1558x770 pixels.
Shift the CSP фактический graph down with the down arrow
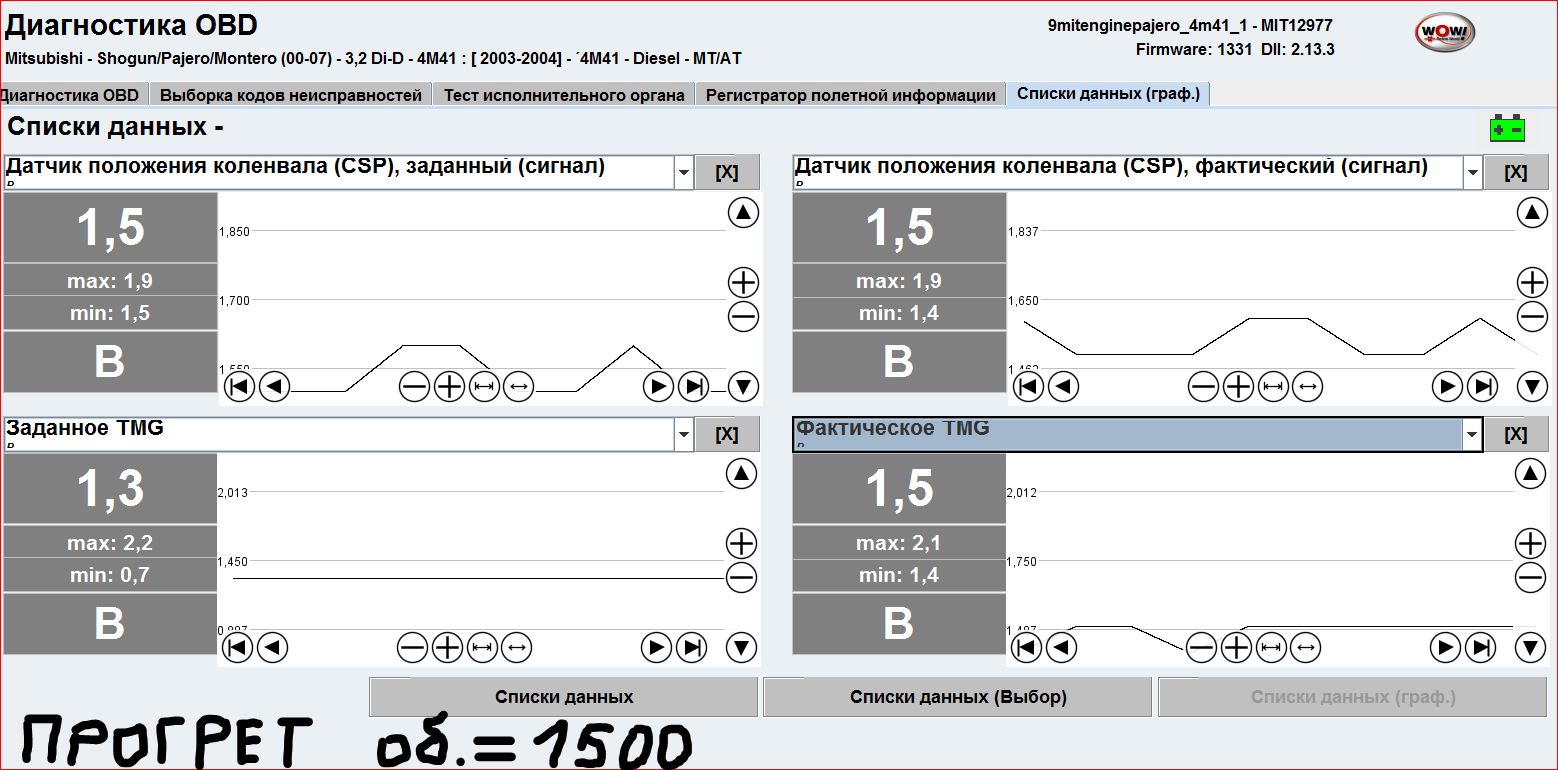[x=1532, y=386]
